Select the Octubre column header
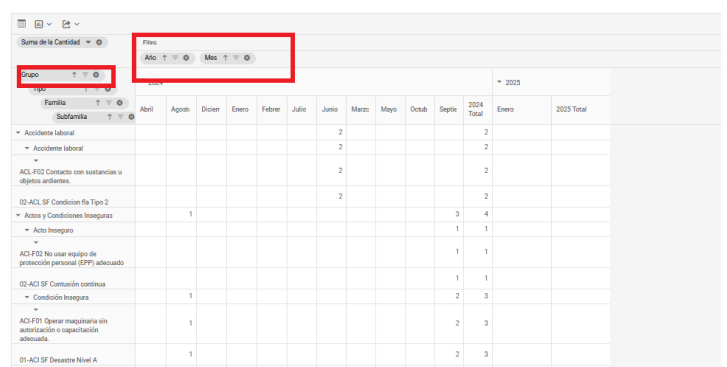 (419, 109)
